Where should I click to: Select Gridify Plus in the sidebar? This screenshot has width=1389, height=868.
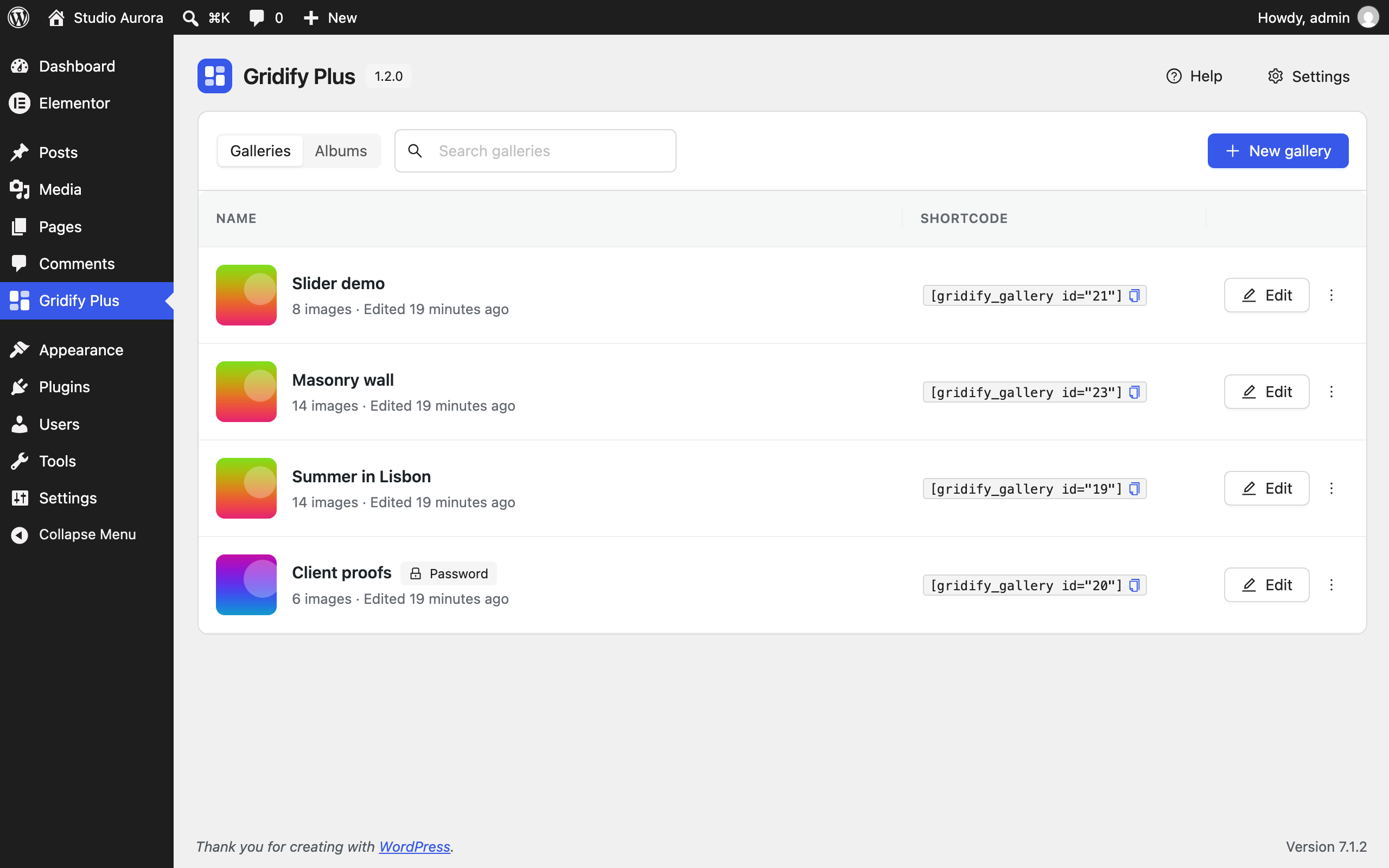pos(87,300)
